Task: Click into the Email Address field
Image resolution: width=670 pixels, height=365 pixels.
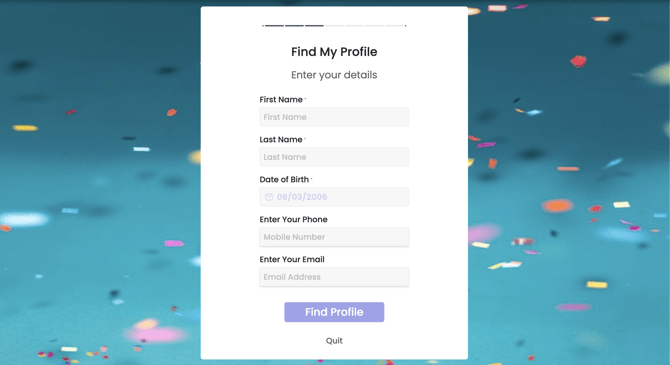Action: click(334, 277)
